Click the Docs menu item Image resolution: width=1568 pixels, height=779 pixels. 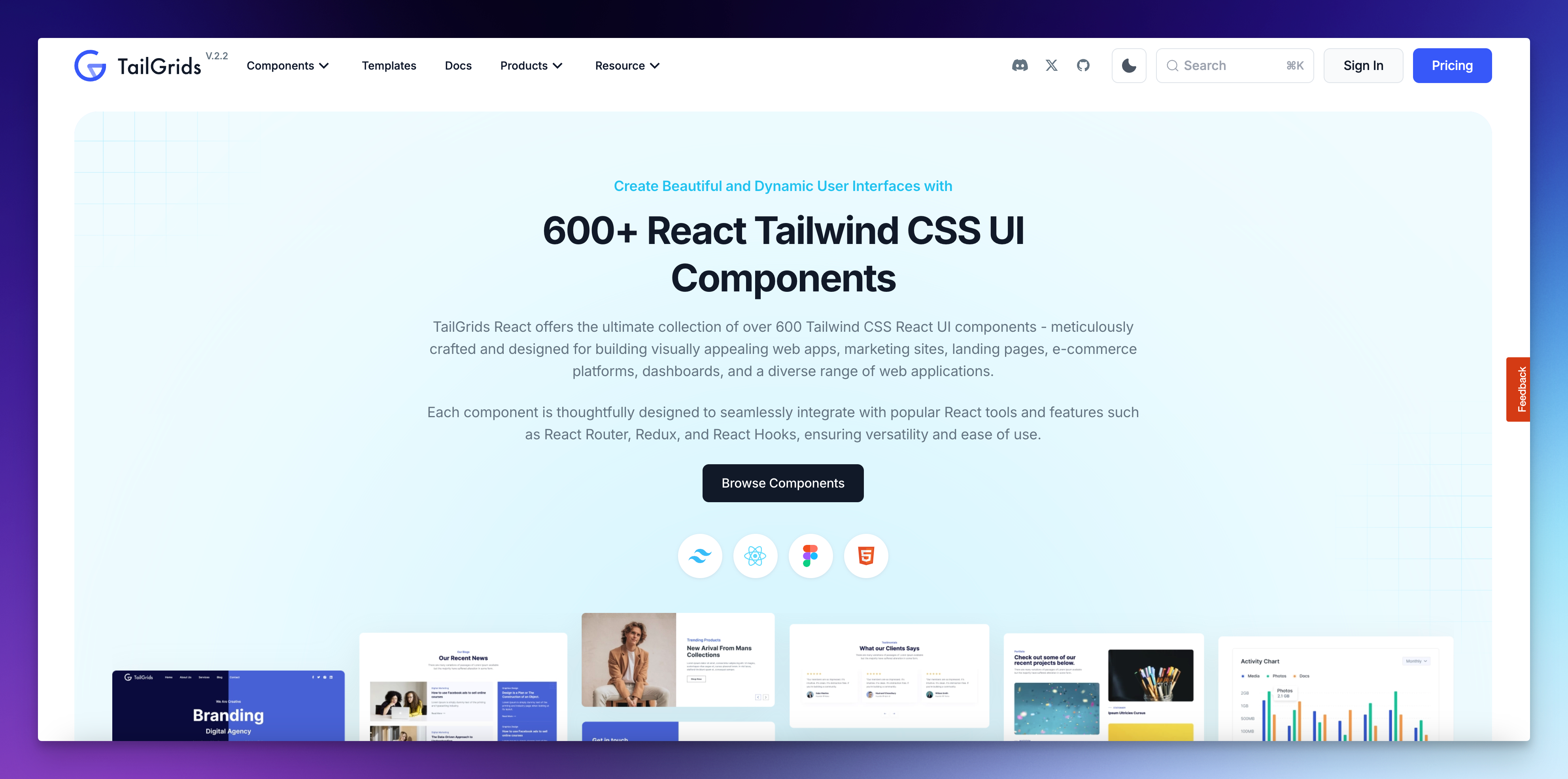coord(458,65)
